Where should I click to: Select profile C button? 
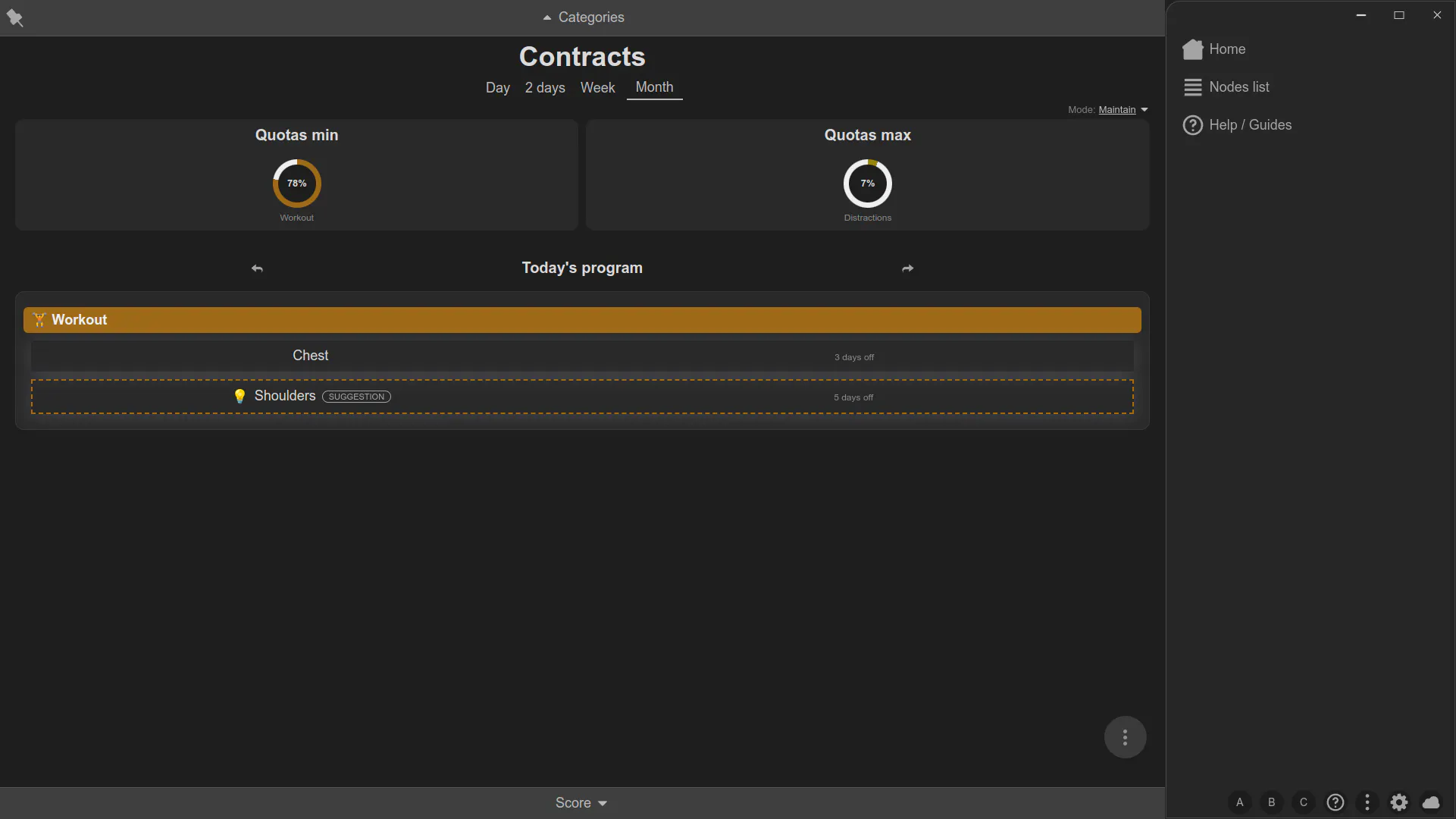tap(1304, 802)
